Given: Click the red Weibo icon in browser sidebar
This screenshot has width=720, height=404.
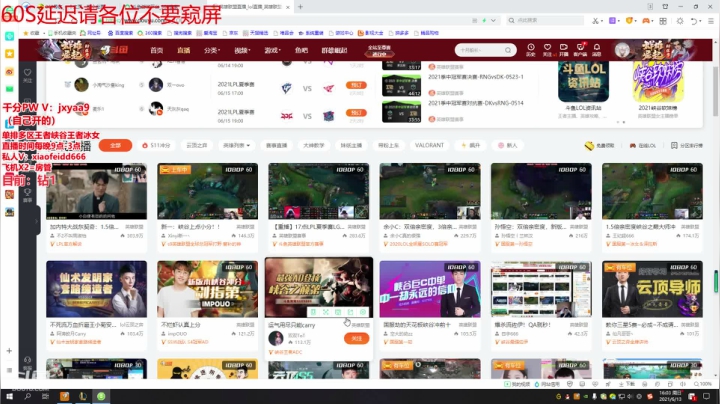Looking at the screenshot, I should click(9, 72).
